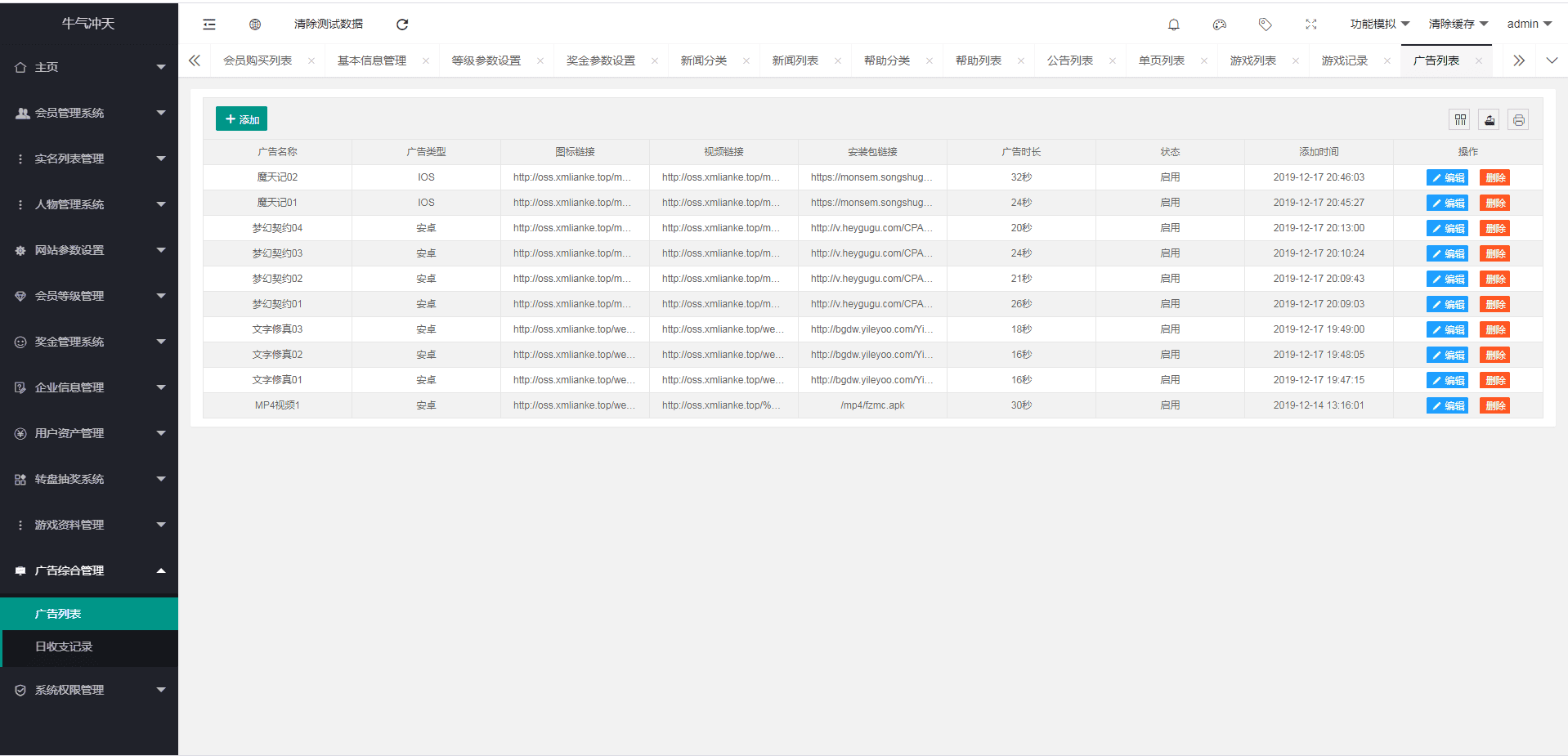Click the table print icon
The width and height of the screenshot is (1568, 756).
tap(1518, 120)
